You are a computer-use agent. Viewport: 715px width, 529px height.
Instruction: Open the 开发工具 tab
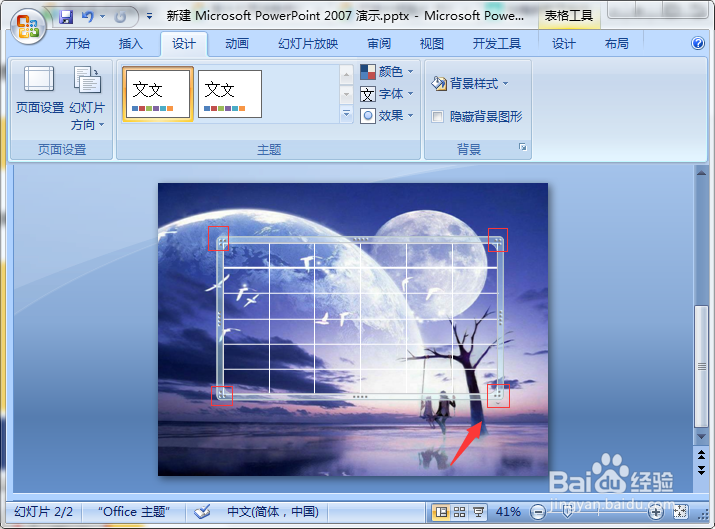pos(497,44)
